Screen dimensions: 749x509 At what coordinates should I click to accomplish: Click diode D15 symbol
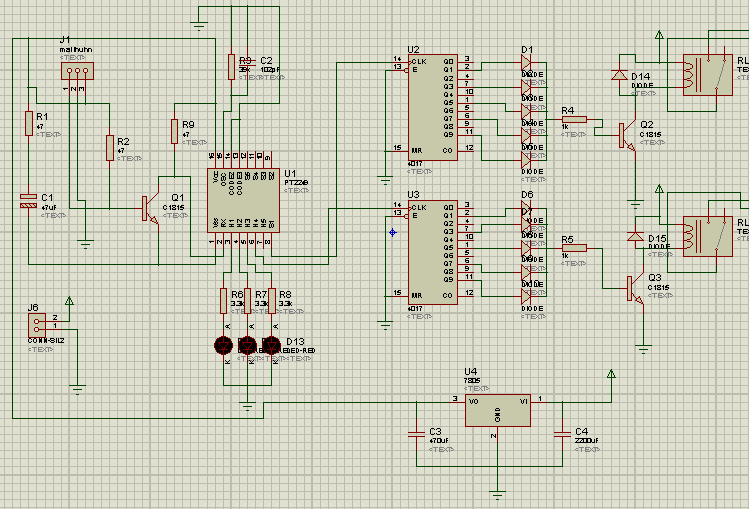(635, 237)
